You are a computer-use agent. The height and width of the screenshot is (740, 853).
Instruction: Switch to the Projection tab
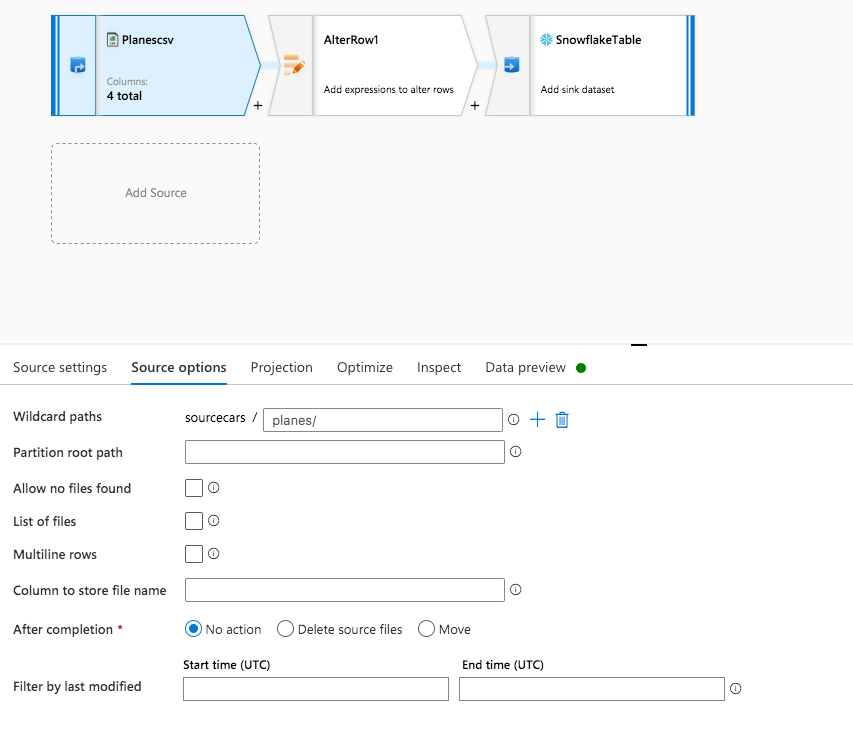pos(281,367)
